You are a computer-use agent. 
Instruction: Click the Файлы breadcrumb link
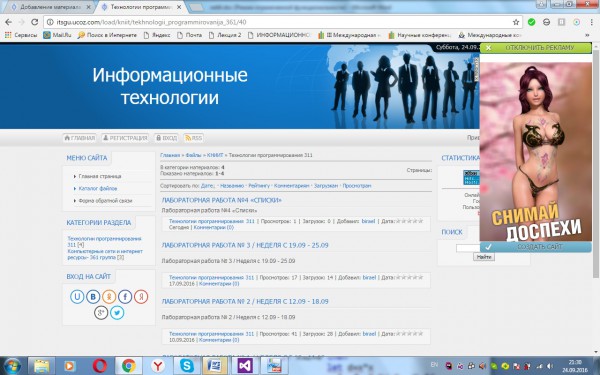click(194, 155)
